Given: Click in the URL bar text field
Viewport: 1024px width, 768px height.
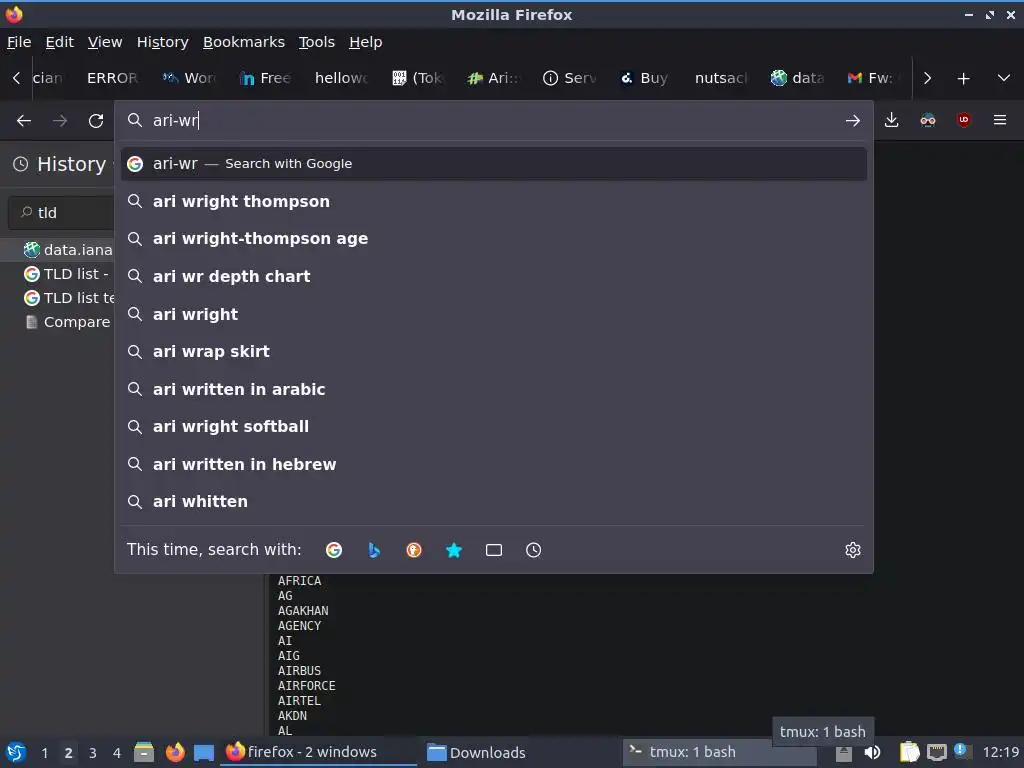Looking at the screenshot, I should [493, 120].
